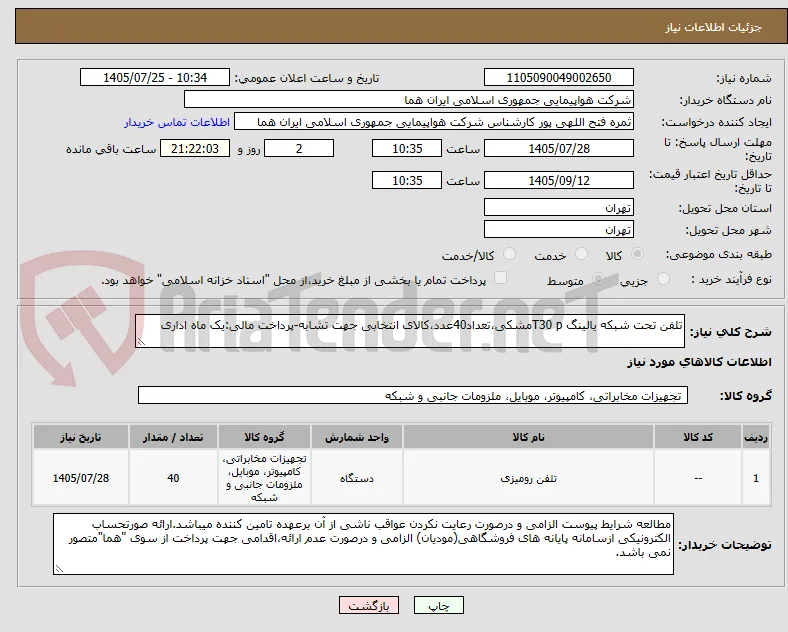Toggle Islamic treasury bonds payment checkbox
788x632 pixels.
coord(501,278)
